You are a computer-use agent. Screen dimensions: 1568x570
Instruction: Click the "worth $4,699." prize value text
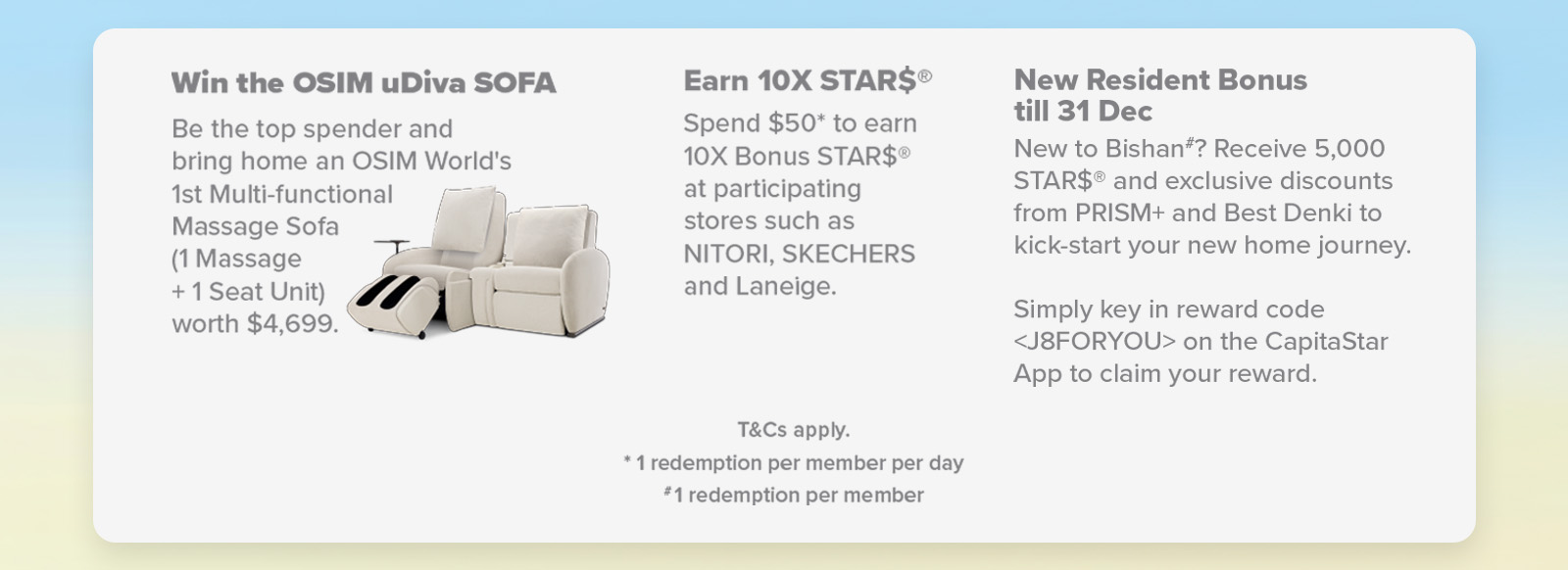point(255,324)
